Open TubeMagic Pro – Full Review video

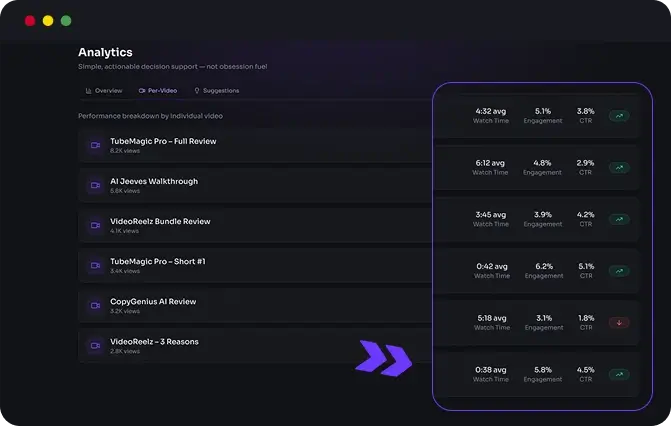(x=163, y=141)
